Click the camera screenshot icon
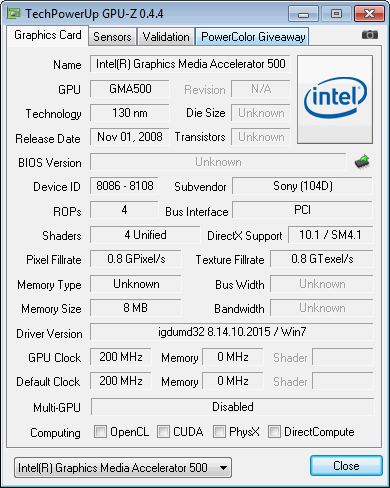This screenshot has height=488, width=390. 370,35
